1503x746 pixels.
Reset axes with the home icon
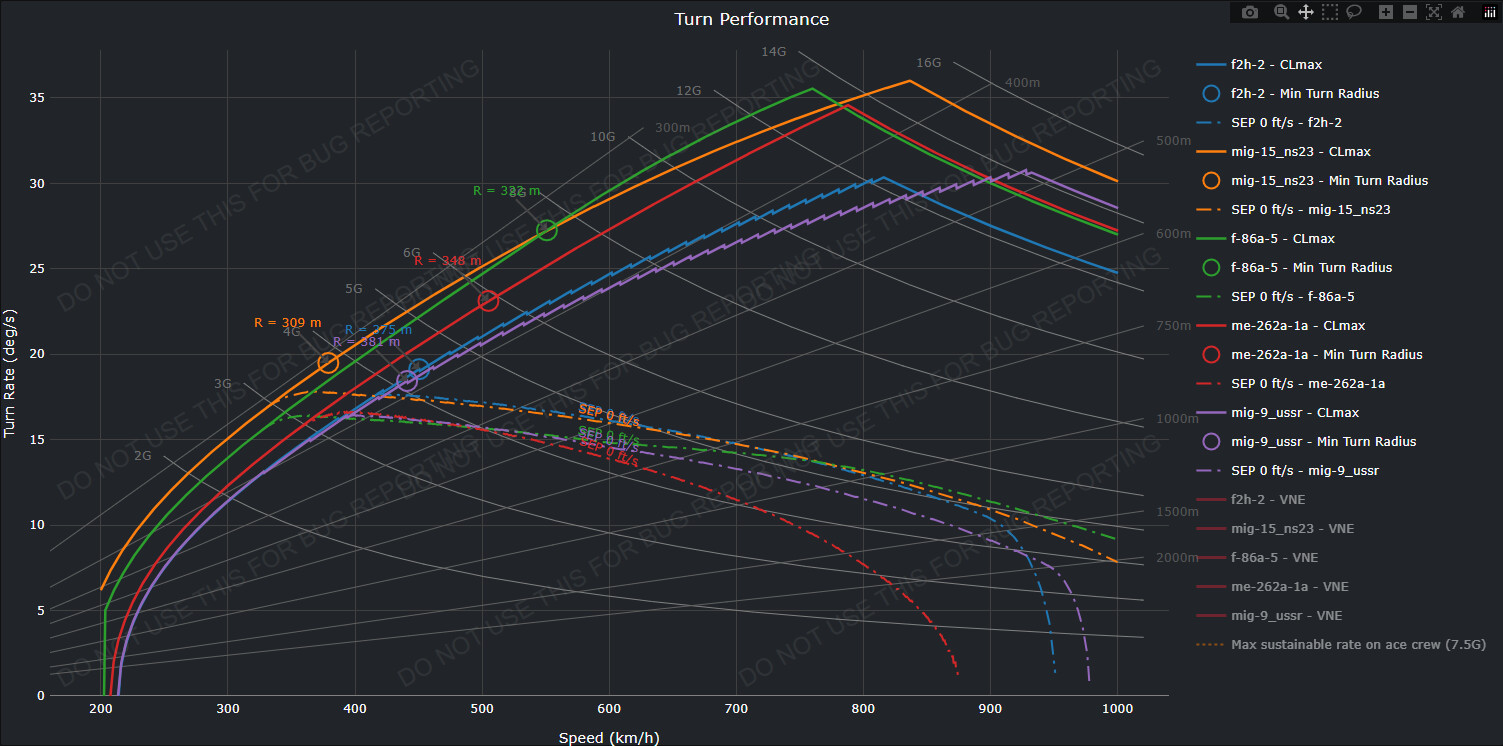coord(1458,12)
